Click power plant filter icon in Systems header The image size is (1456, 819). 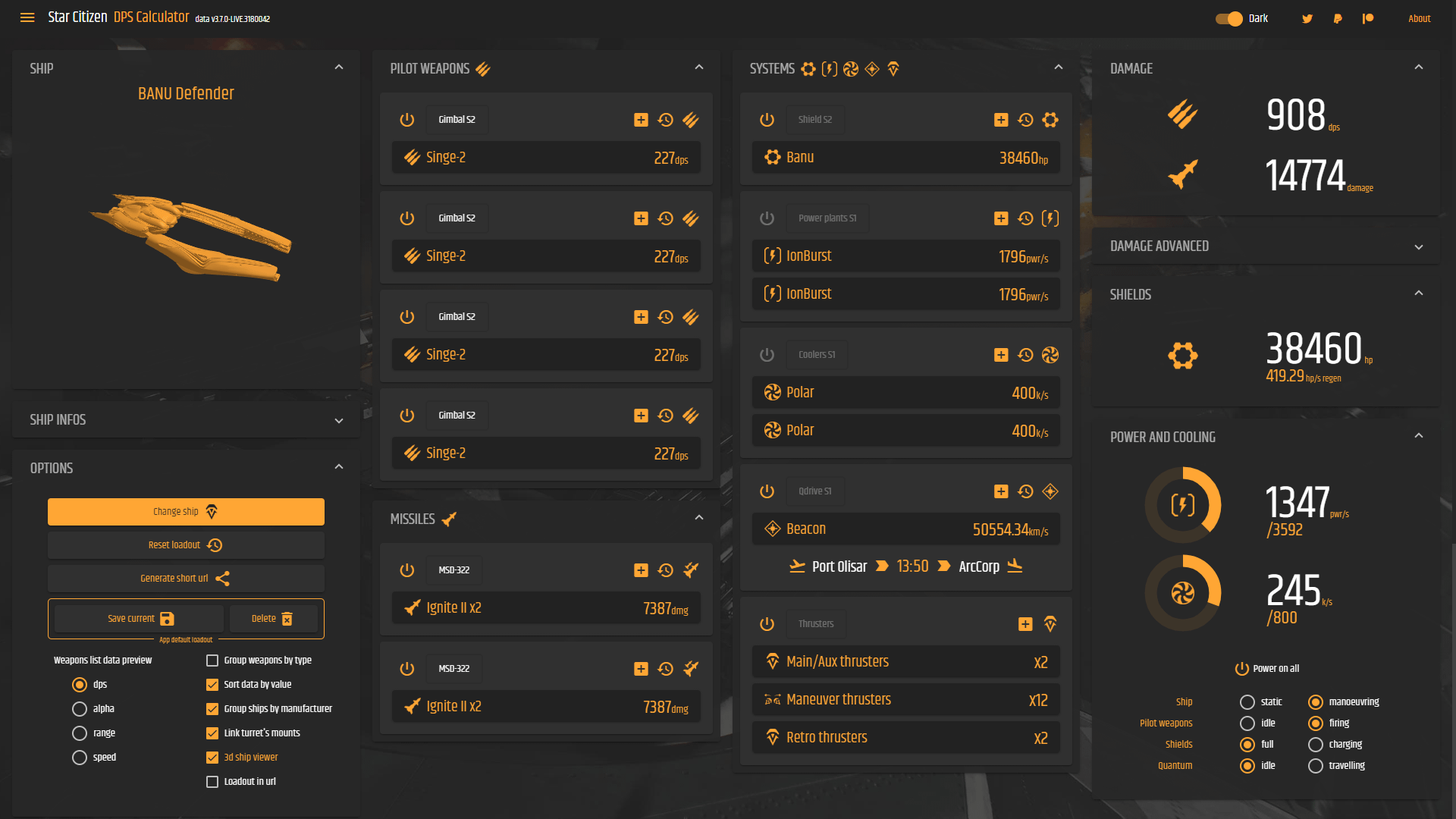click(x=830, y=69)
